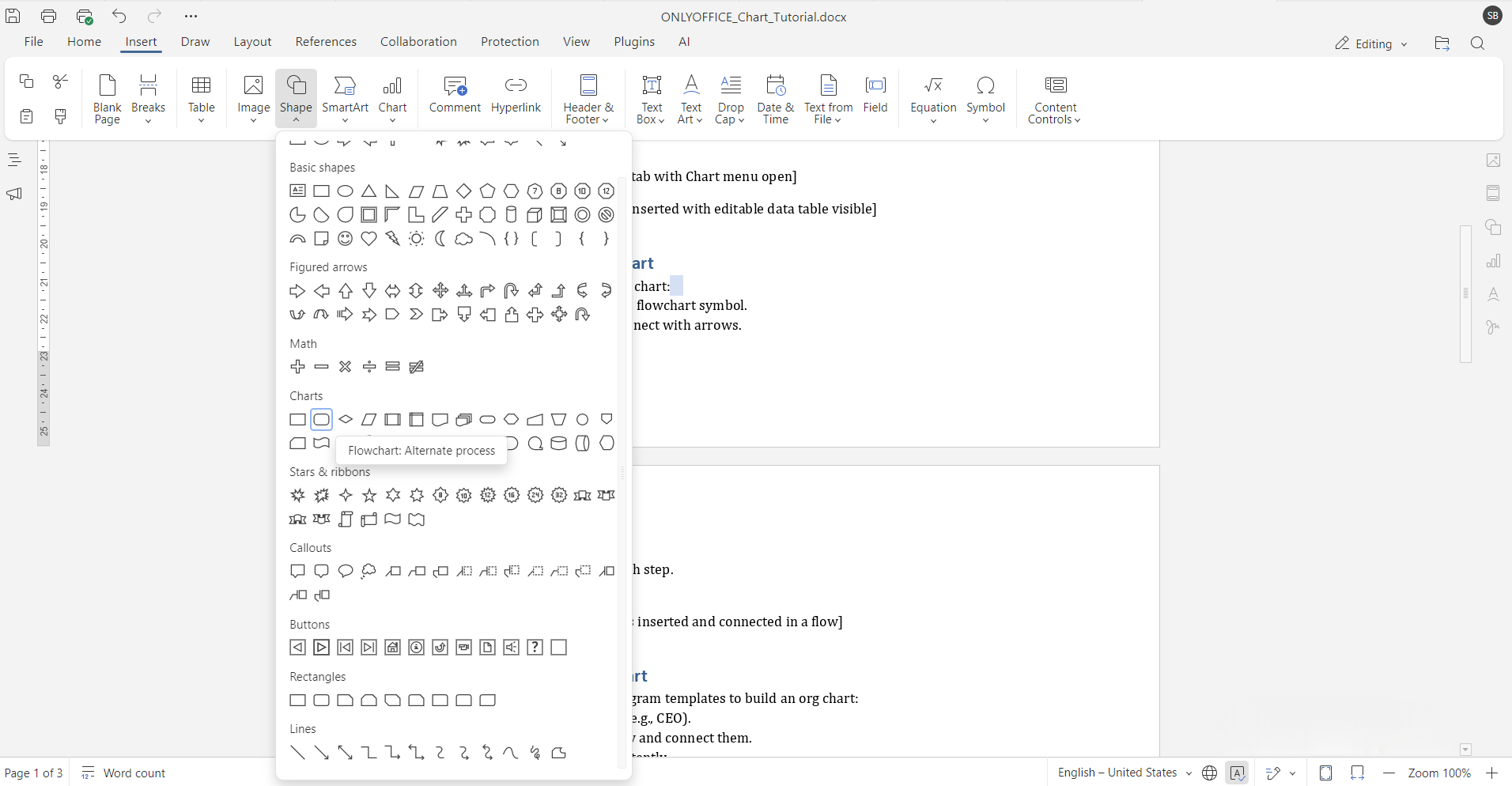
Task: Insert a Comment from the ribbon
Action: tap(455, 96)
